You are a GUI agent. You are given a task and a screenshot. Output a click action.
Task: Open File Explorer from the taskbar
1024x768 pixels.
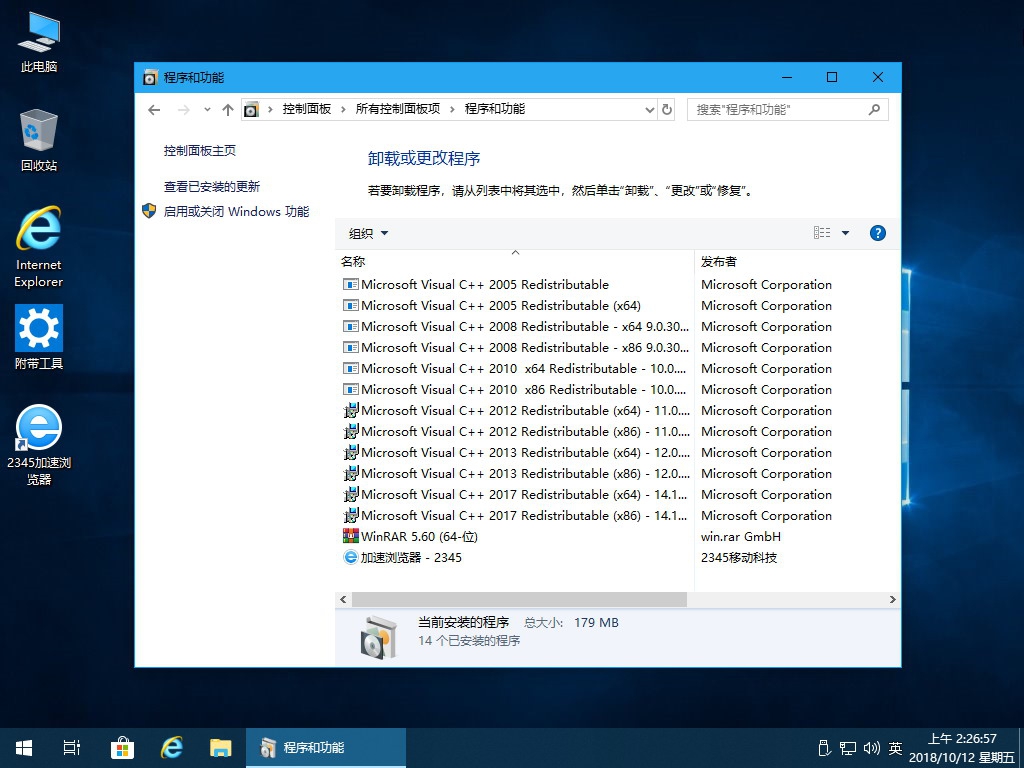[x=221, y=748]
